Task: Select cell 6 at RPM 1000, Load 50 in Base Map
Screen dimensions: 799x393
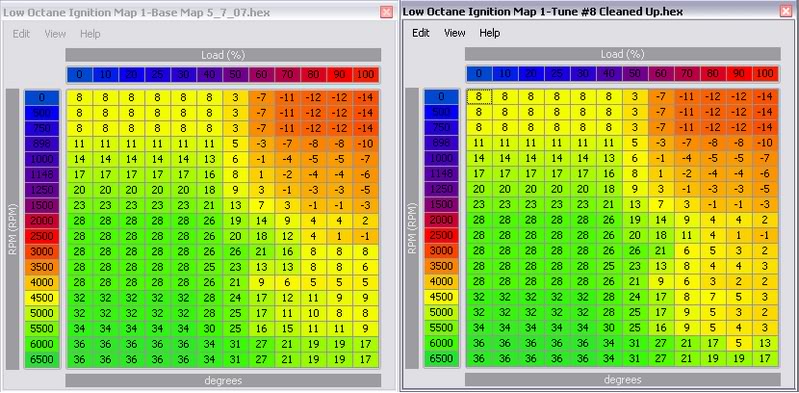Action: [x=235, y=159]
